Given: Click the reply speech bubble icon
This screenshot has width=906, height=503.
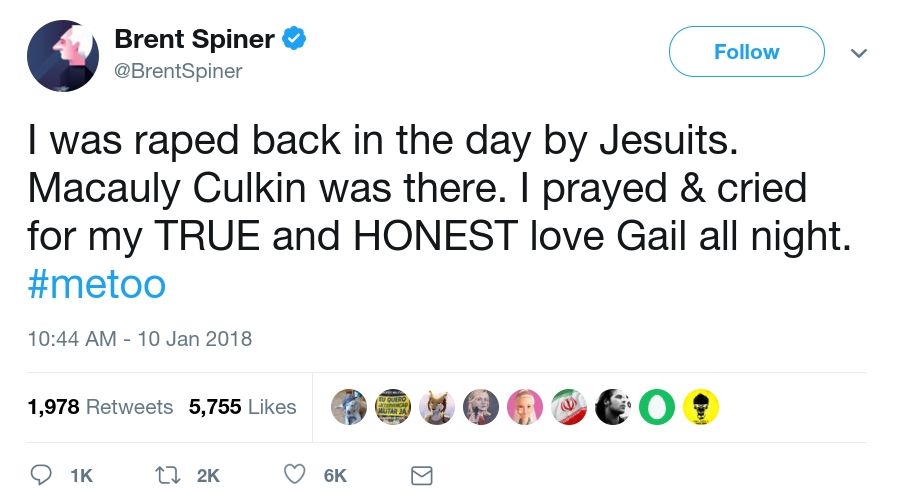Looking at the screenshot, I should click(x=42, y=476).
